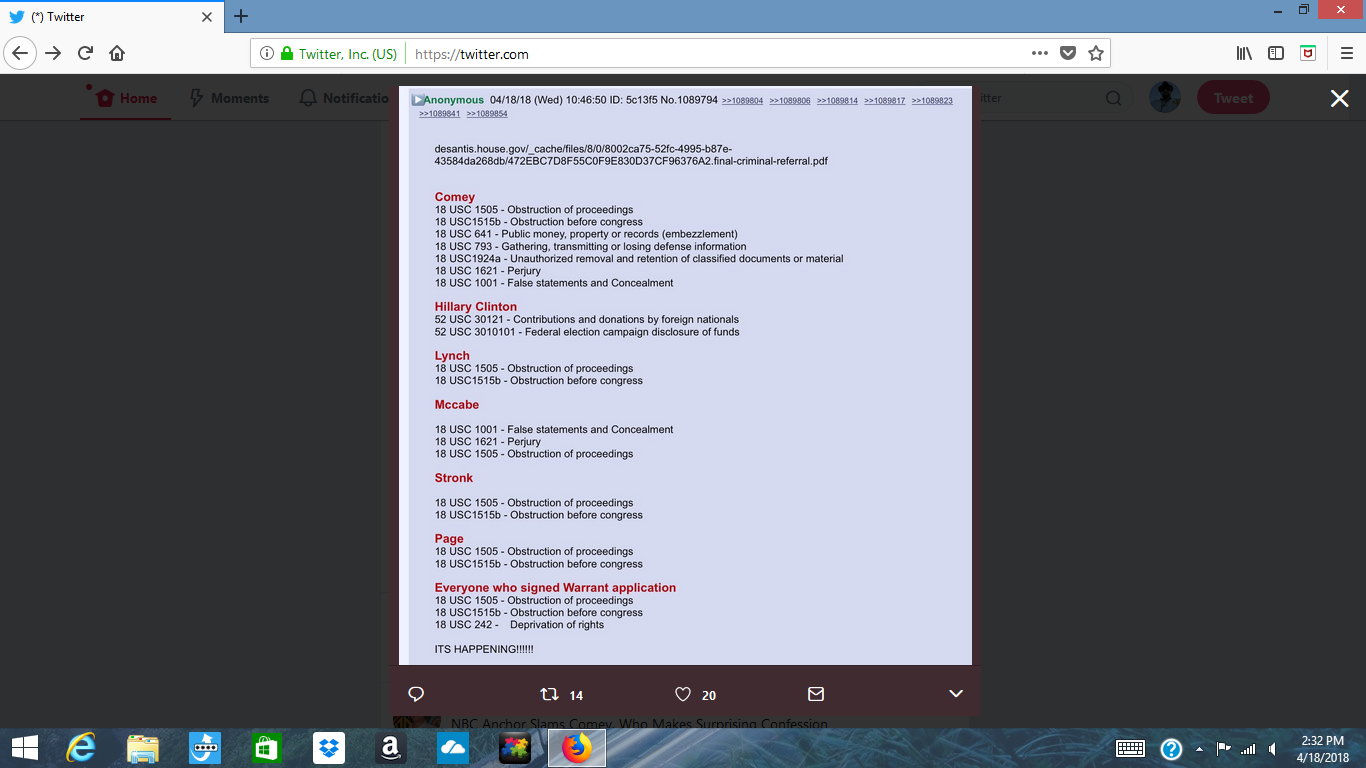Send tweet via direct message envelope

pos(816,694)
